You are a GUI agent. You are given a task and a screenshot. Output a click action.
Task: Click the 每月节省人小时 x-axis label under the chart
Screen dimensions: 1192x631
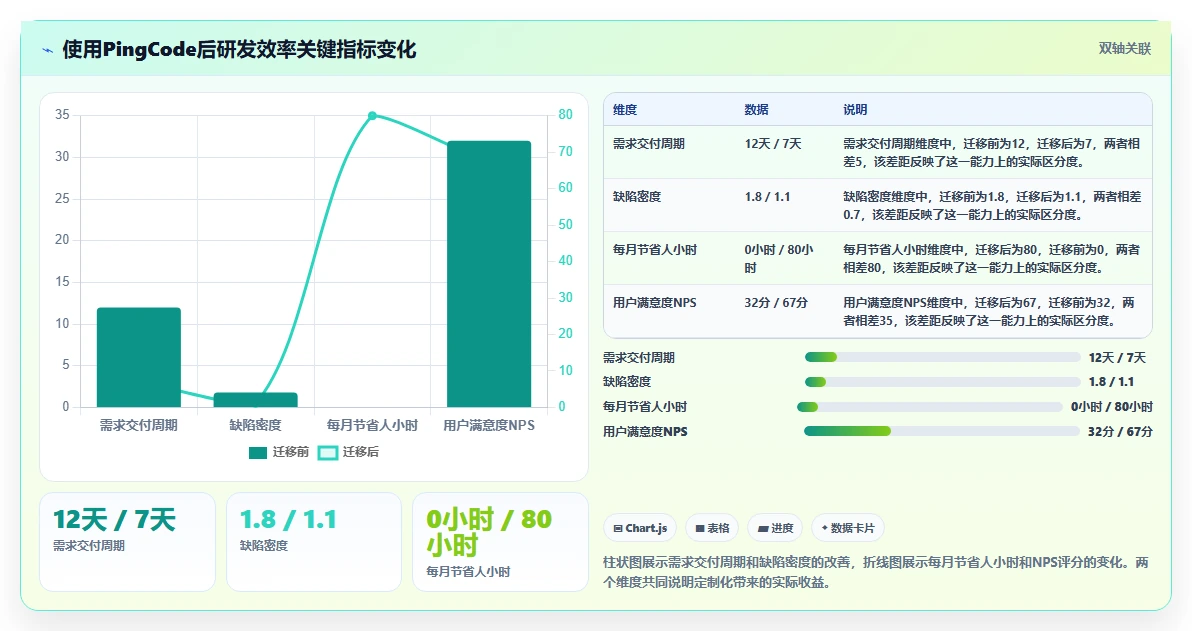click(372, 426)
